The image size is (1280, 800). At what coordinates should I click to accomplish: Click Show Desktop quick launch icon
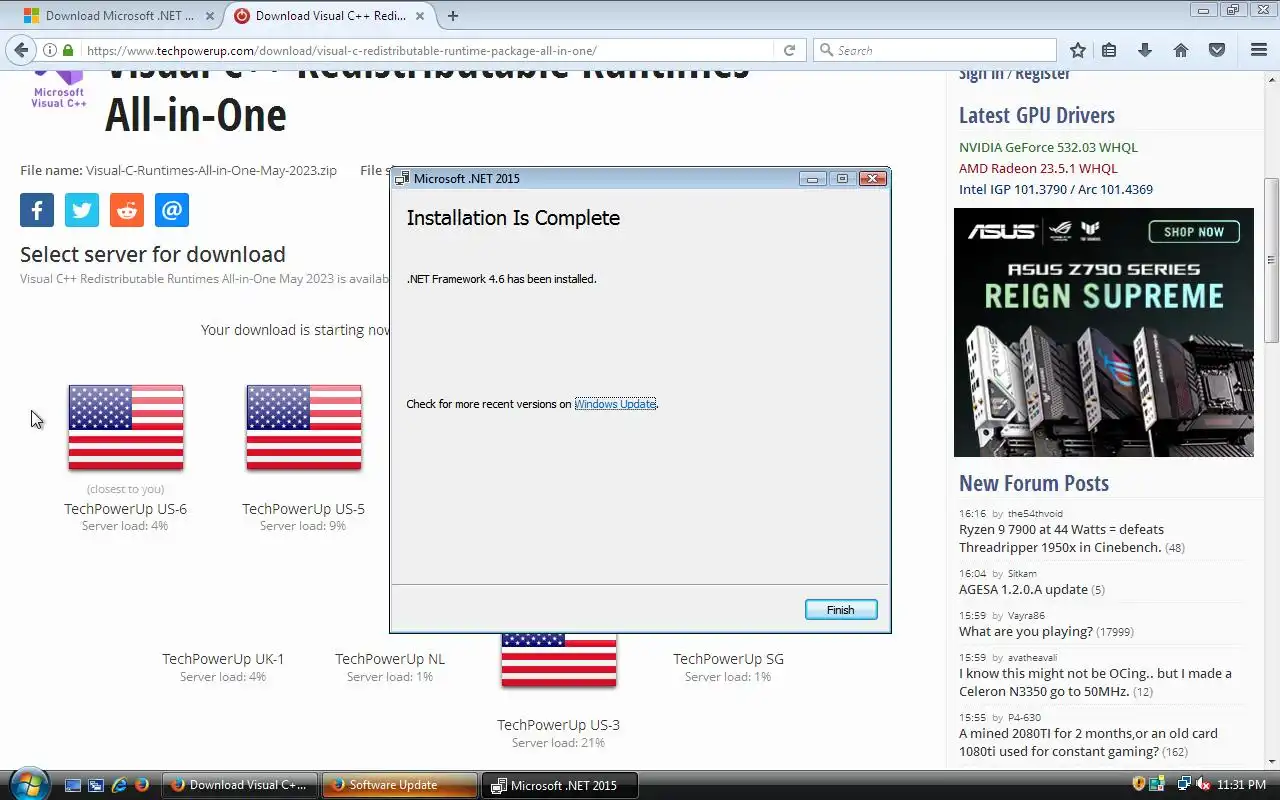[x=73, y=785]
